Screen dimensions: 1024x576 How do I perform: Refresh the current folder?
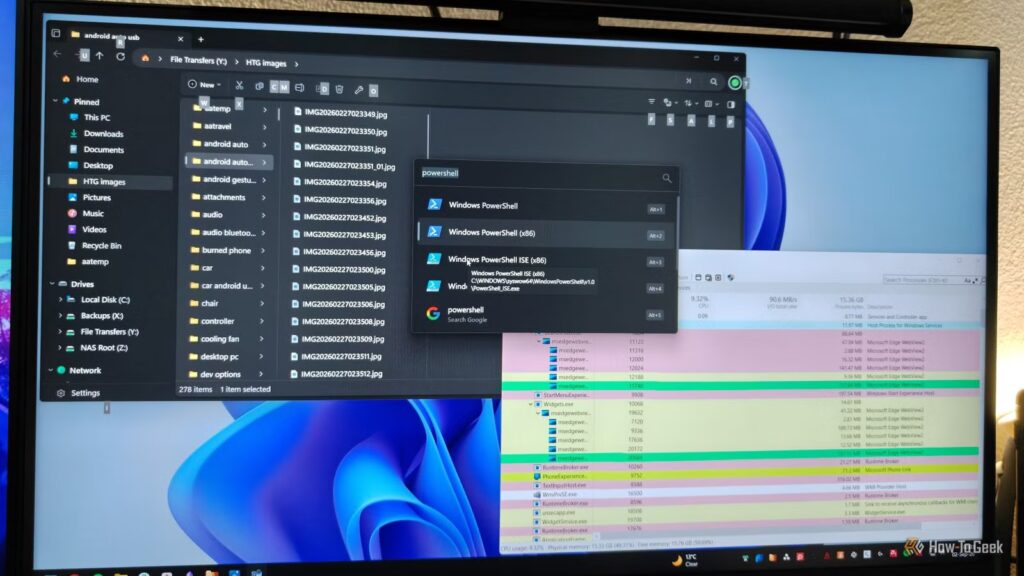coord(120,57)
